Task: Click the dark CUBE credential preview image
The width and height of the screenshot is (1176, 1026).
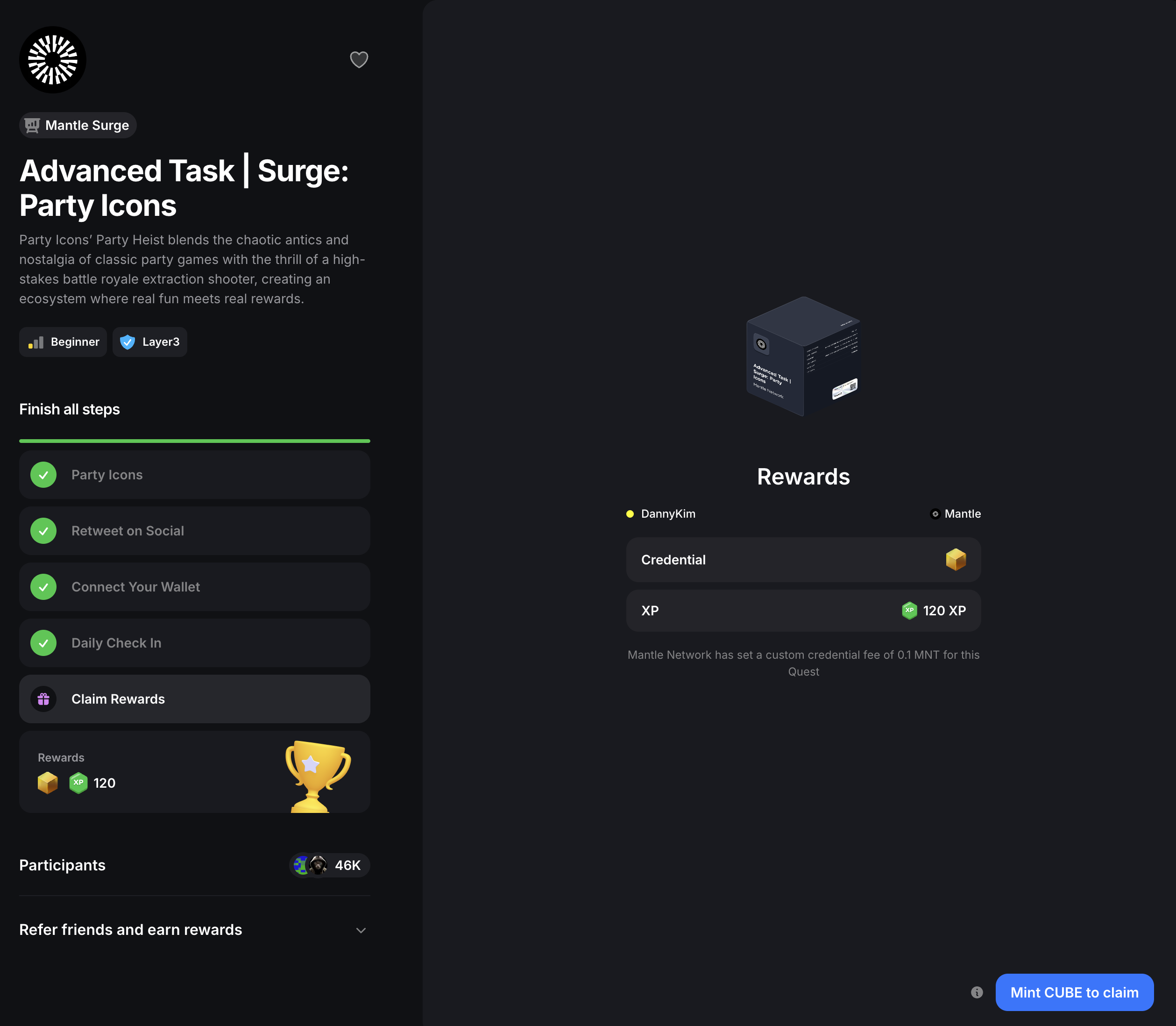Action: point(803,356)
